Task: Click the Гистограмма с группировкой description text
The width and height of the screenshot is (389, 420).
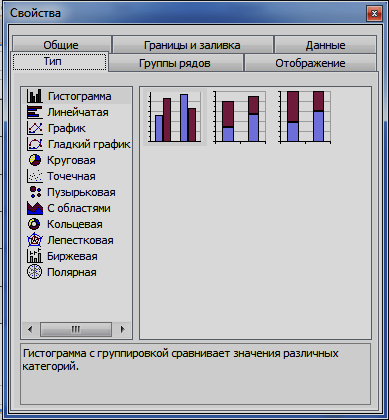Action: click(x=180, y=359)
